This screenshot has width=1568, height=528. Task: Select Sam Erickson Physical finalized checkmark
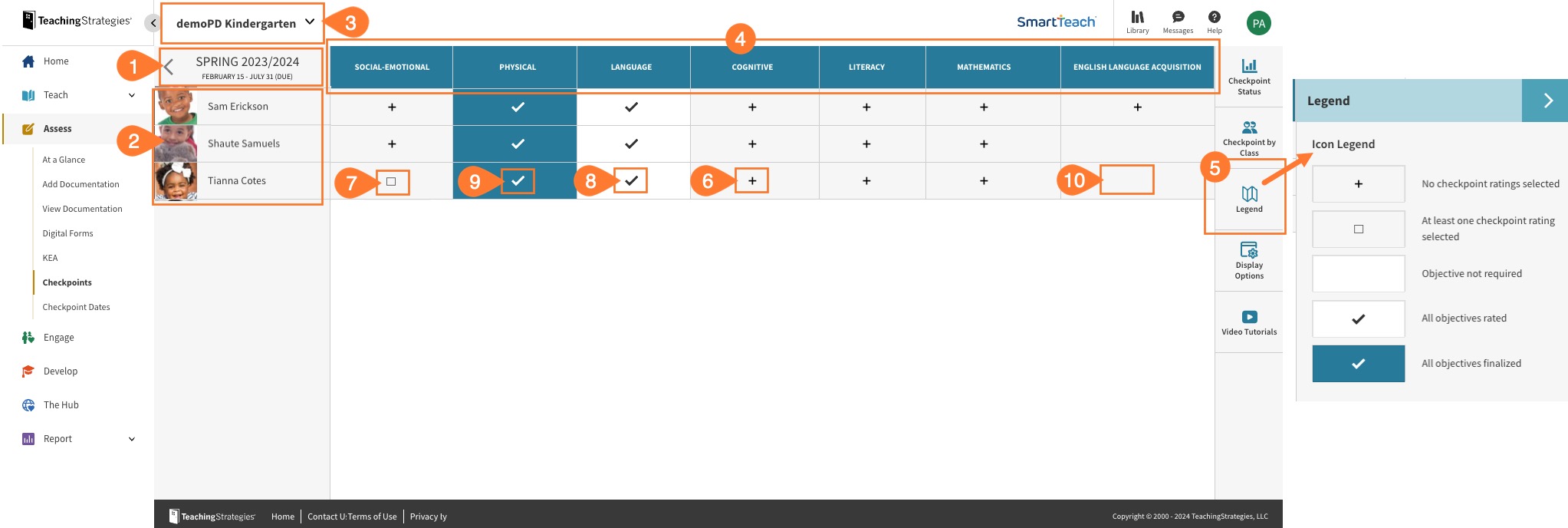click(518, 107)
